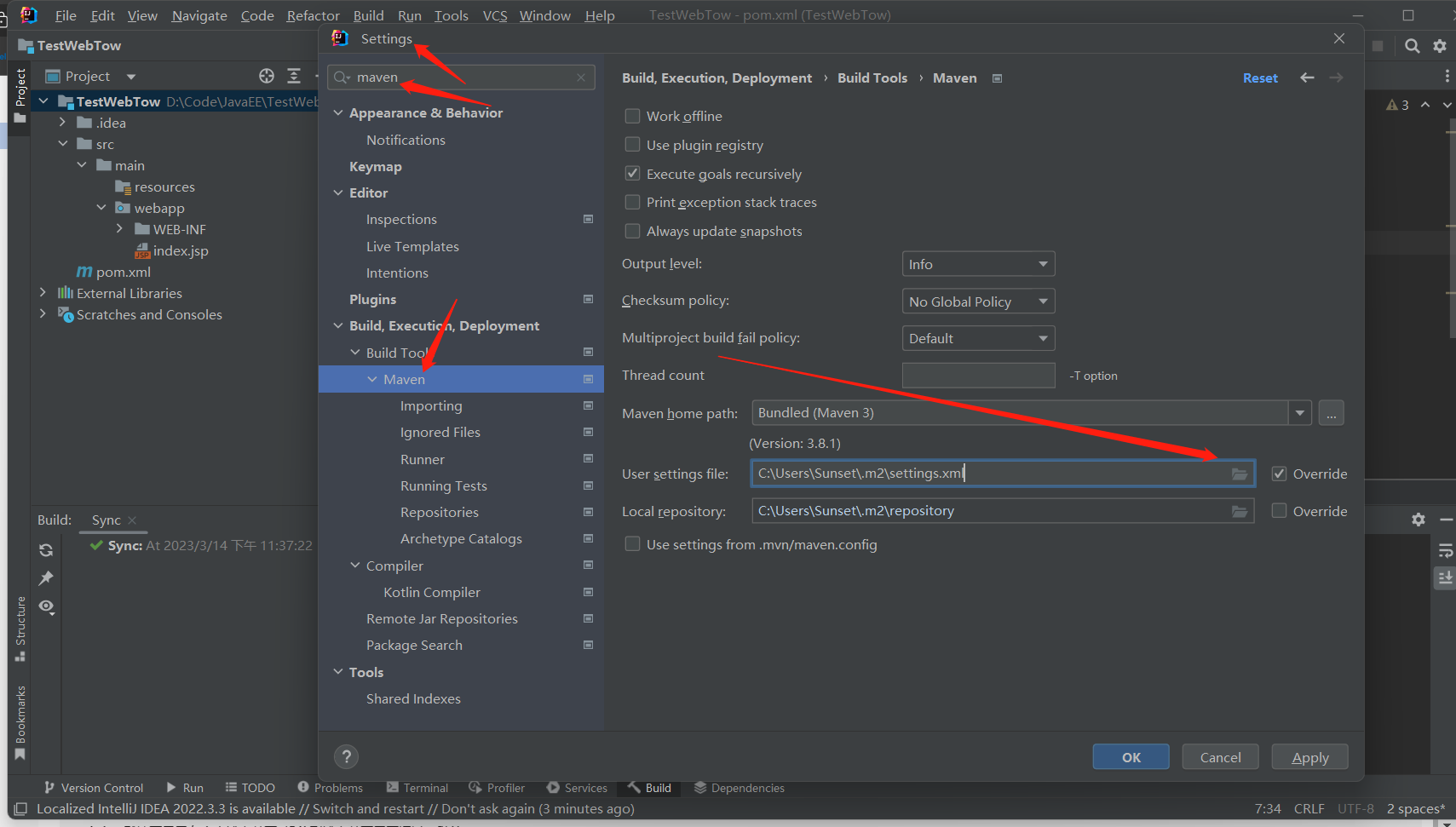The width and height of the screenshot is (1456, 827).
Task: Open the Project tool window stripe button
Action: point(20,95)
